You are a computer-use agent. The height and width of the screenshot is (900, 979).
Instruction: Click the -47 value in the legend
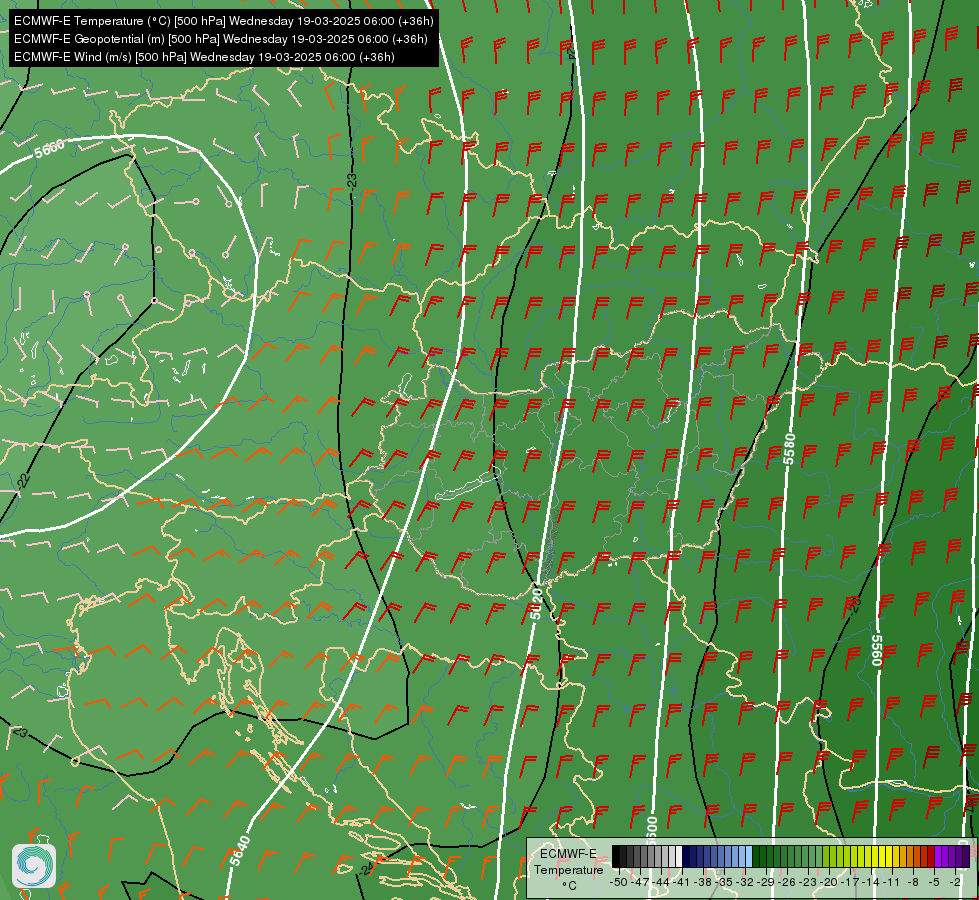pos(640,882)
